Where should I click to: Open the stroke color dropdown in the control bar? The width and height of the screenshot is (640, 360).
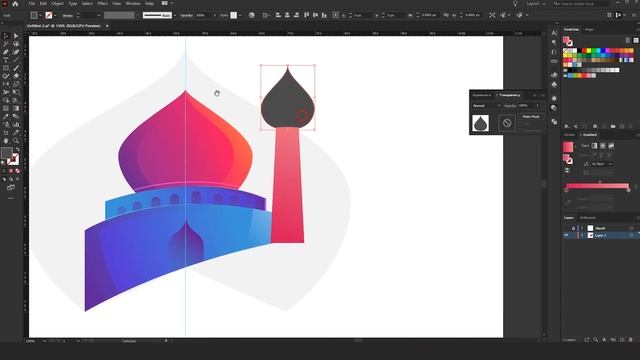55,15
